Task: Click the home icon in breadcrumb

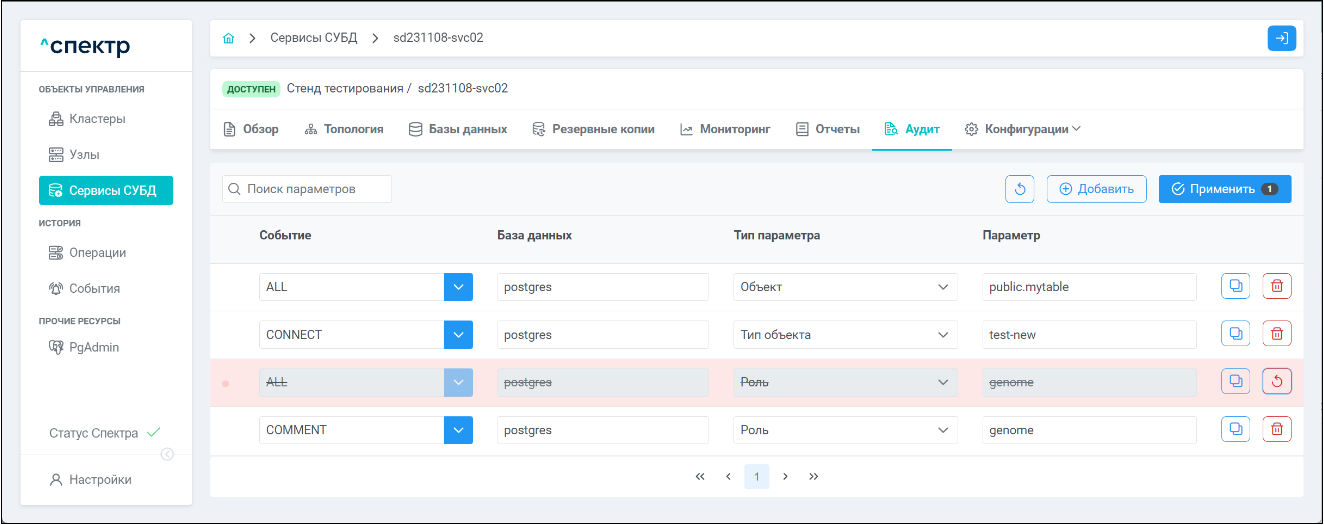Action: point(228,38)
